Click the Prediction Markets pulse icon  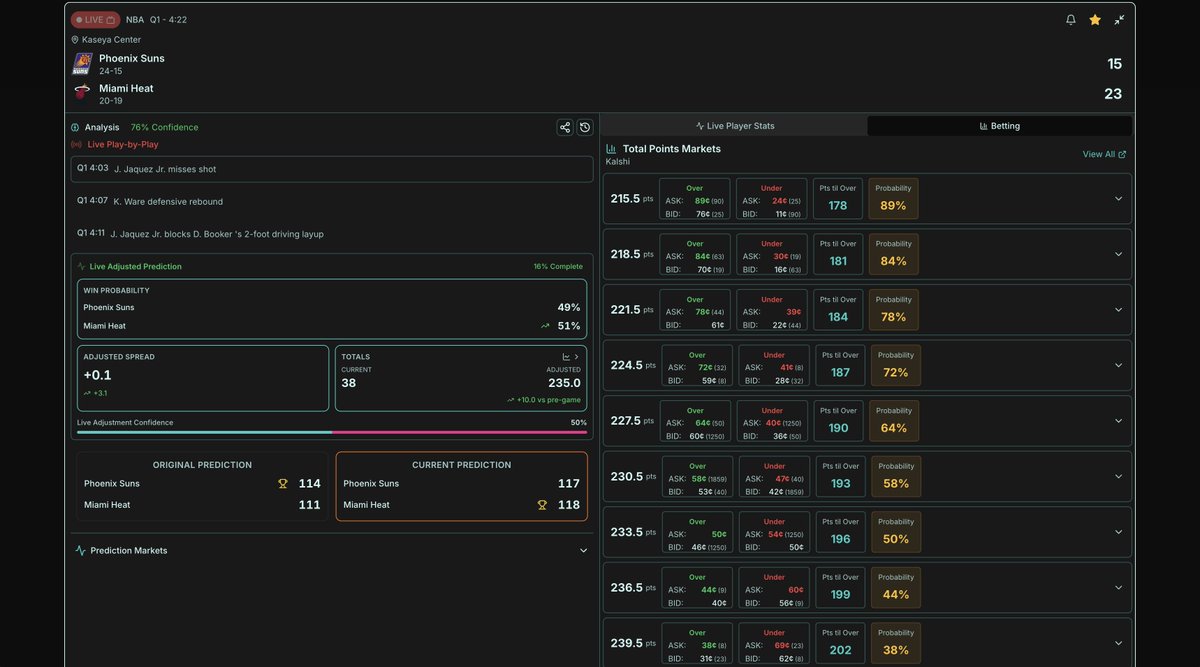[x=81, y=550]
